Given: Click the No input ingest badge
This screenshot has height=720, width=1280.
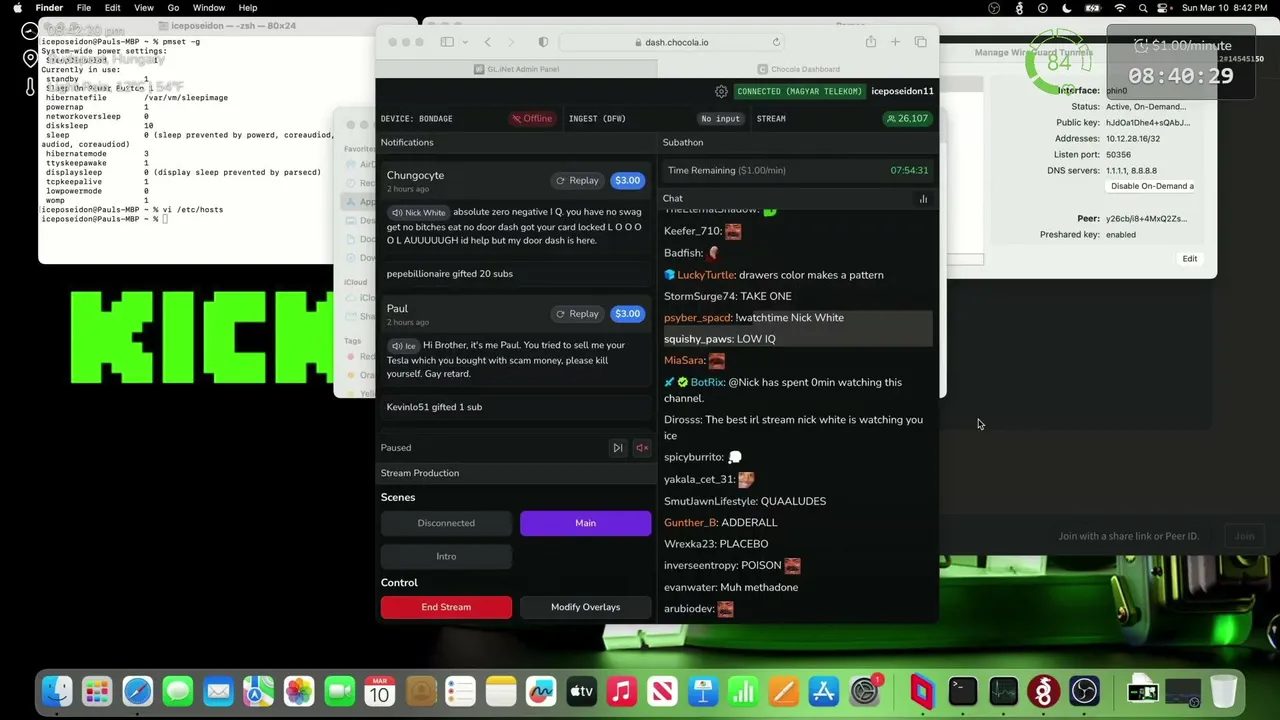Looking at the screenshot, I should click(x=721, y=119).
